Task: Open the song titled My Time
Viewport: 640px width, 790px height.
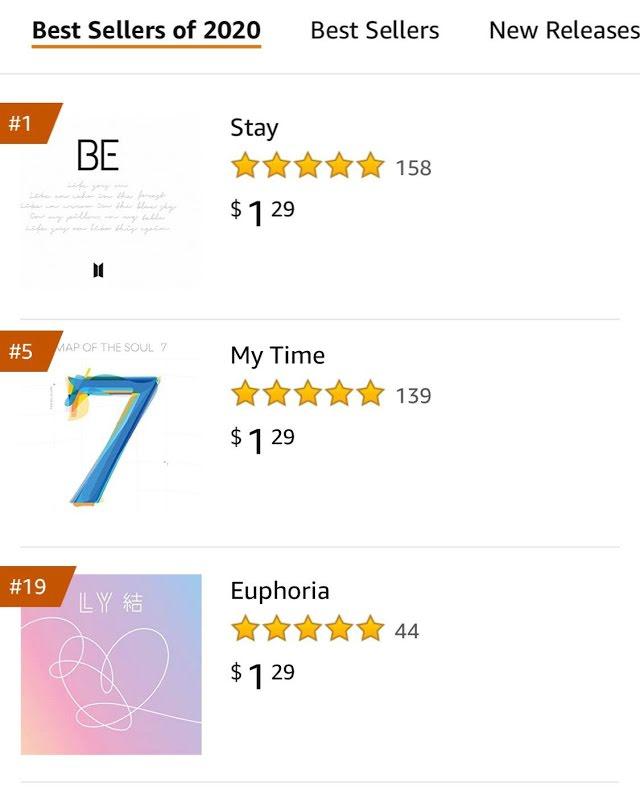Action: pos(277,356)
